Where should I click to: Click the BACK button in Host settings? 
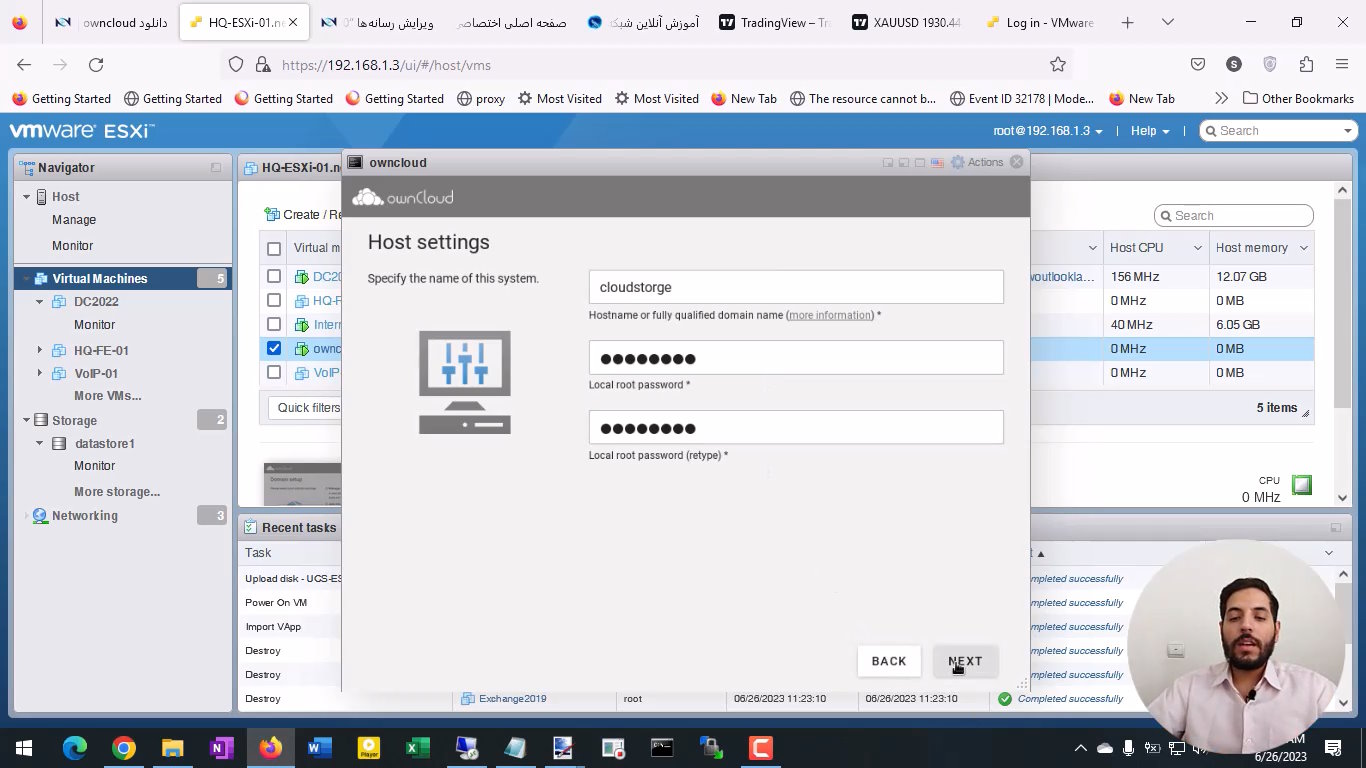point(889,661)
